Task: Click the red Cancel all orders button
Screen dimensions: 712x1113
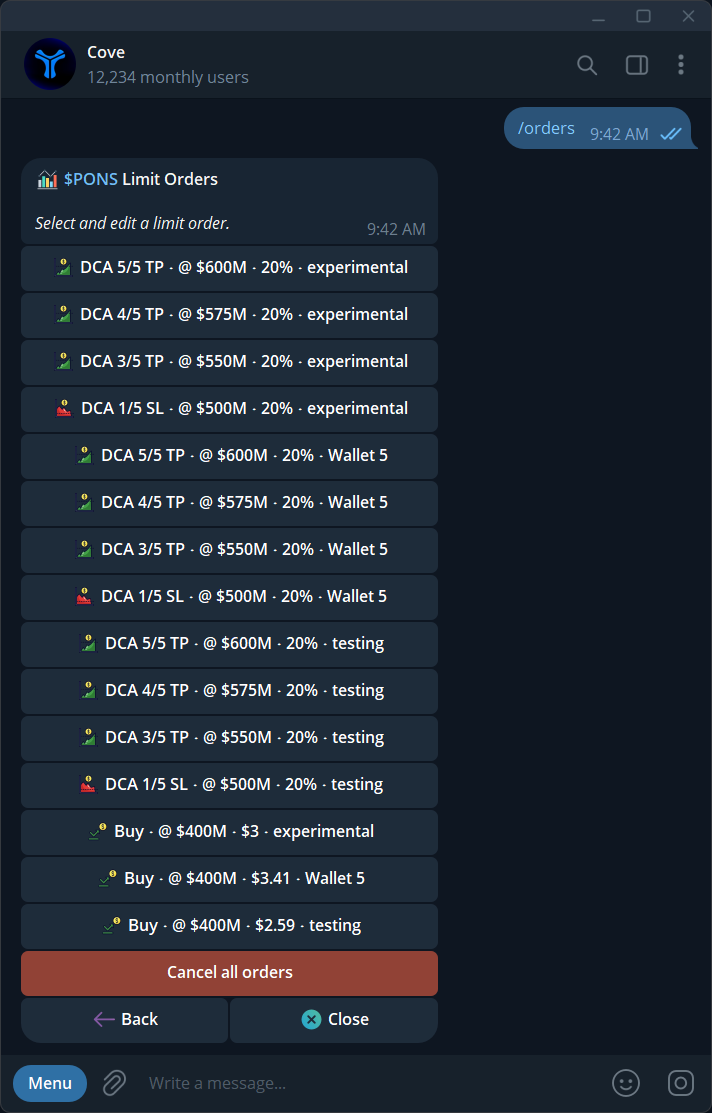Action: click(x=229, y=972)
